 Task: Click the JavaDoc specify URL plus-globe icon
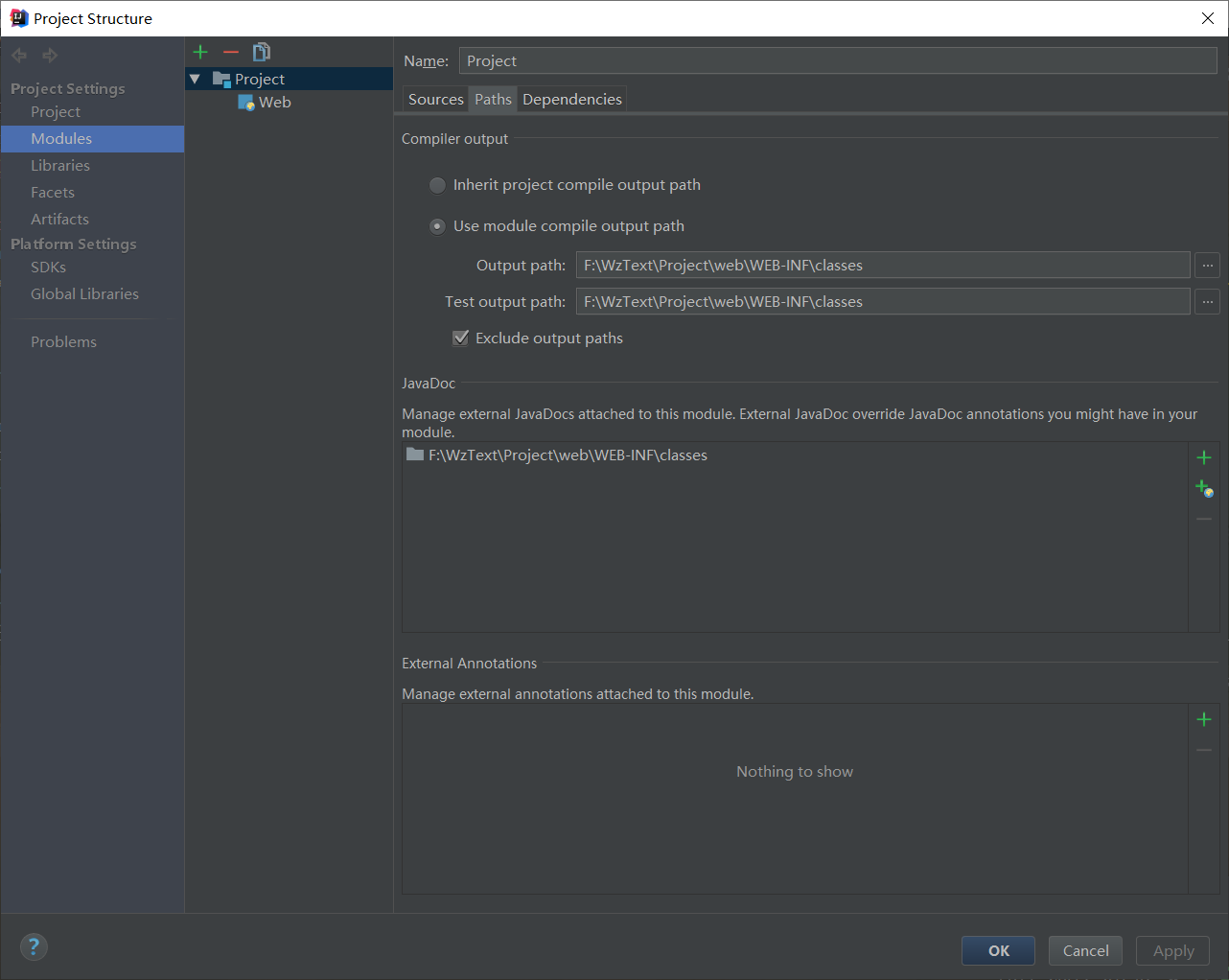point(1204,488)
